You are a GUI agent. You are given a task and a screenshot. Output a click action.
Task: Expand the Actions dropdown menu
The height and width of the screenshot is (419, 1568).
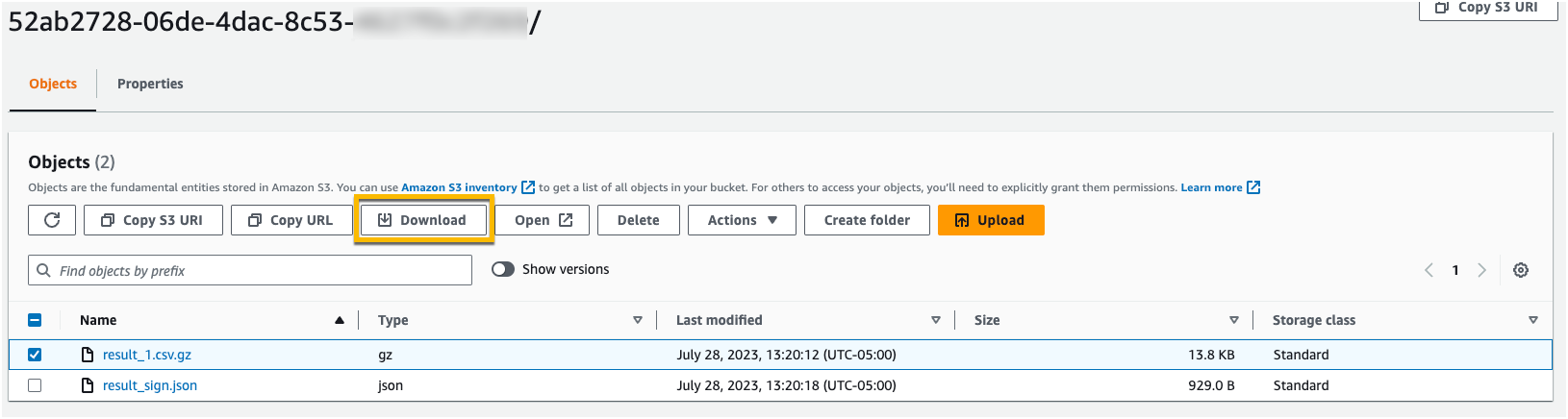tap(742, 220)
